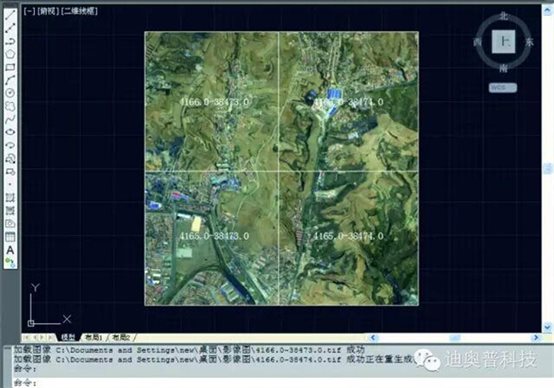Select the Revision Cloud tool
Viewport: 554px width, 388px height.
pyautogui.click(x=10, y=106)
